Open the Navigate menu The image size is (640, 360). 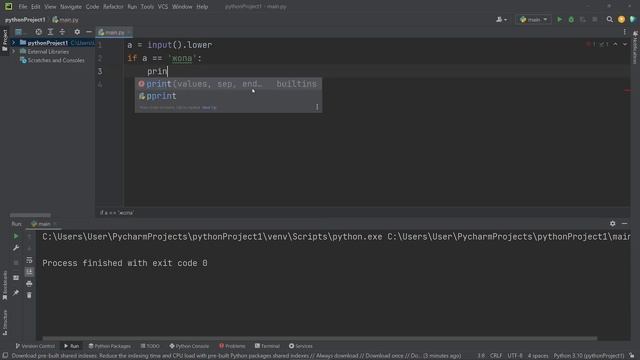click(71, 7)
